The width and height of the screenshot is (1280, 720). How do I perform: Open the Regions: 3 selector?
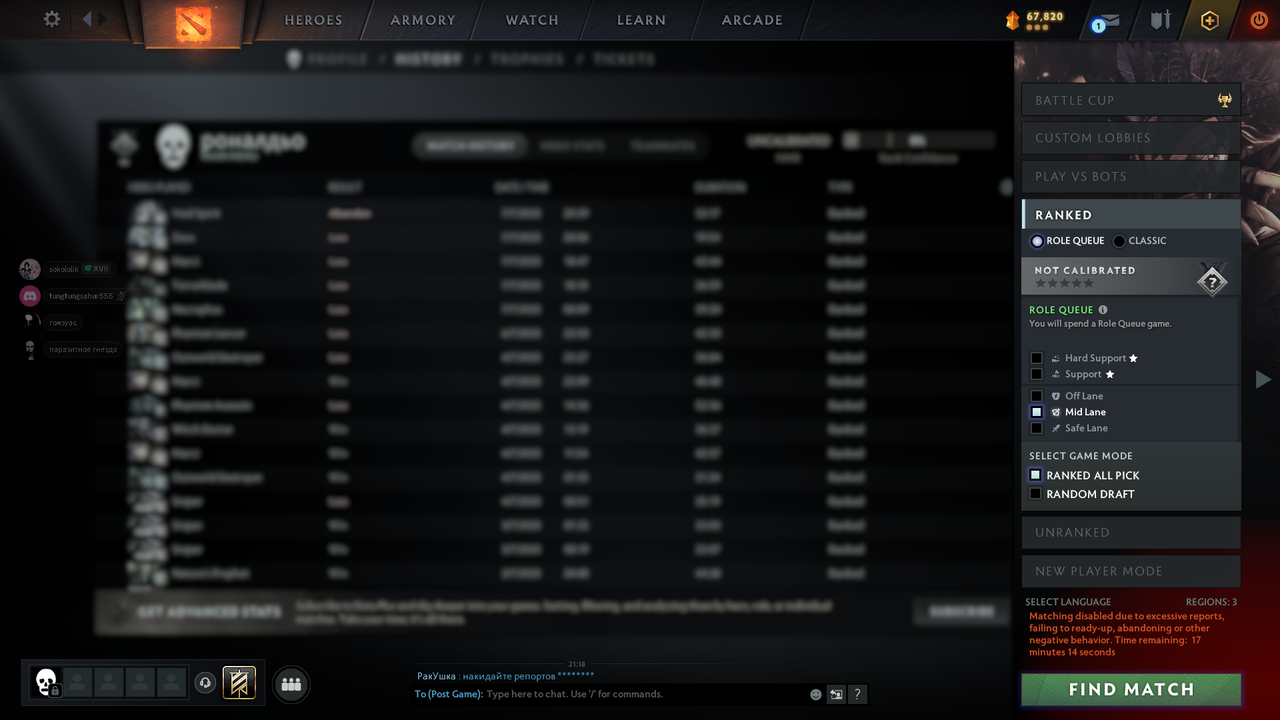(x=1211, y=602)
